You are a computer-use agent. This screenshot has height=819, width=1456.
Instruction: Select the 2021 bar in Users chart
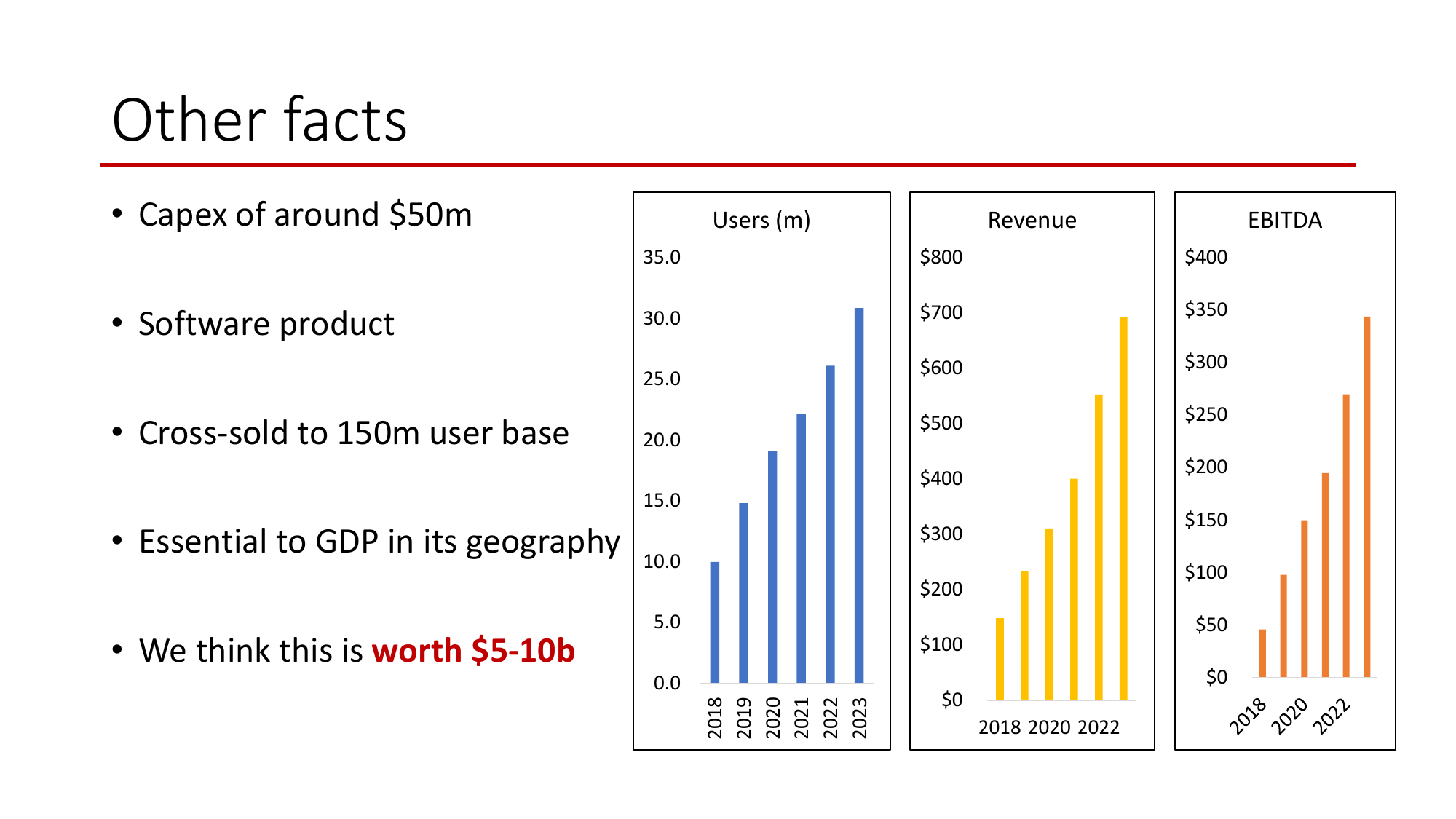click(802, 548)
